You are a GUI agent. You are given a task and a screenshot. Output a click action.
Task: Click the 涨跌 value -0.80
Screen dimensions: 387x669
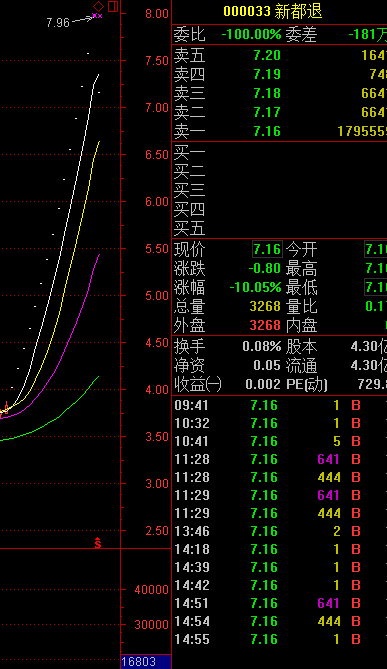click(x=265, y=268)
